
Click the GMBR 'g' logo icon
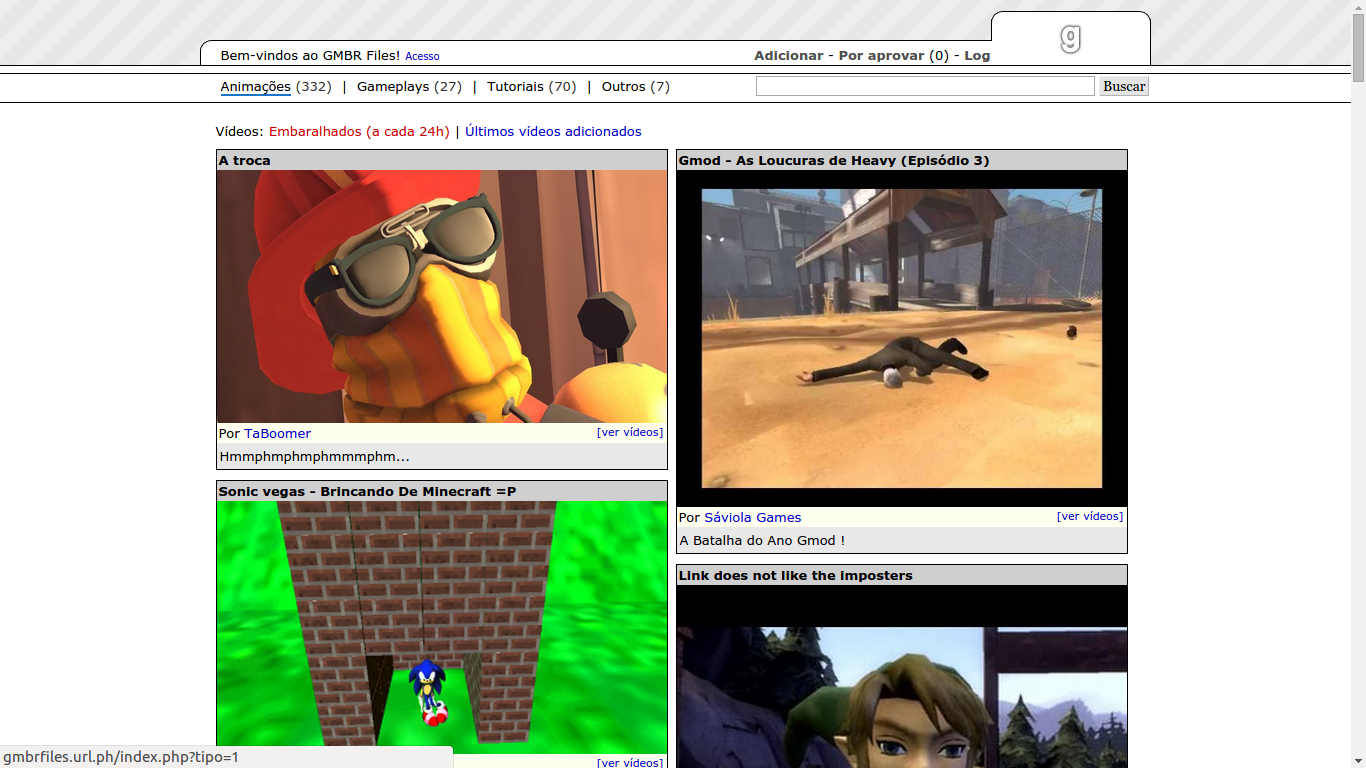[1070, 39]
